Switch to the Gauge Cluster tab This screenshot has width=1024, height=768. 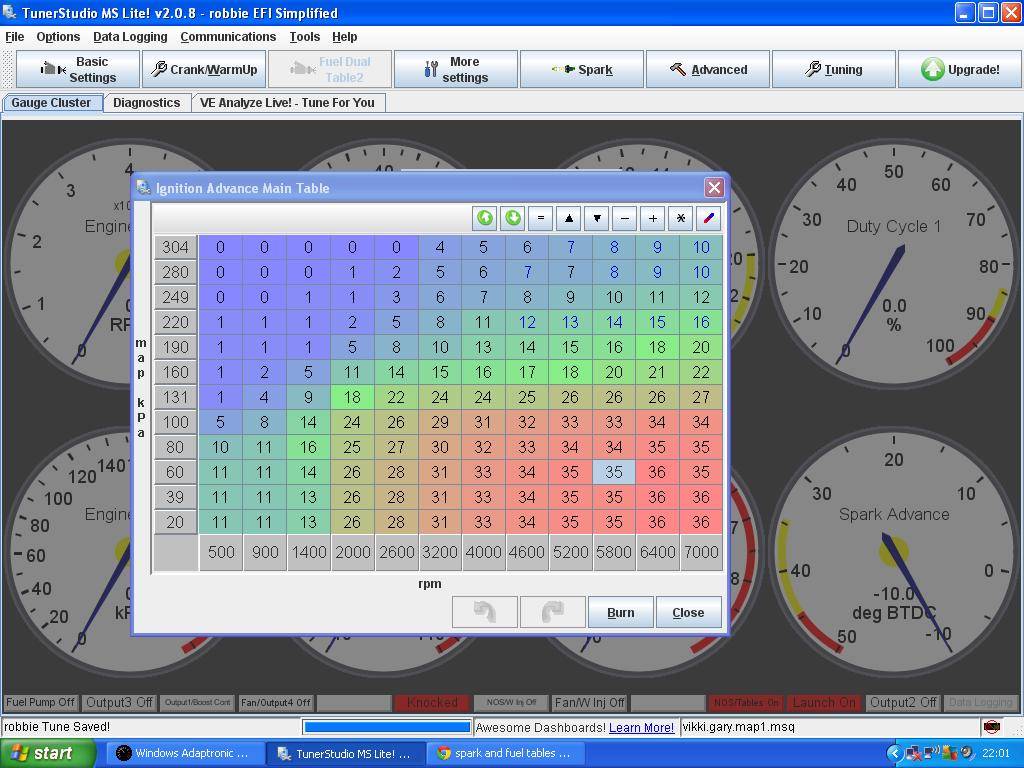click(x=52, y=103)
